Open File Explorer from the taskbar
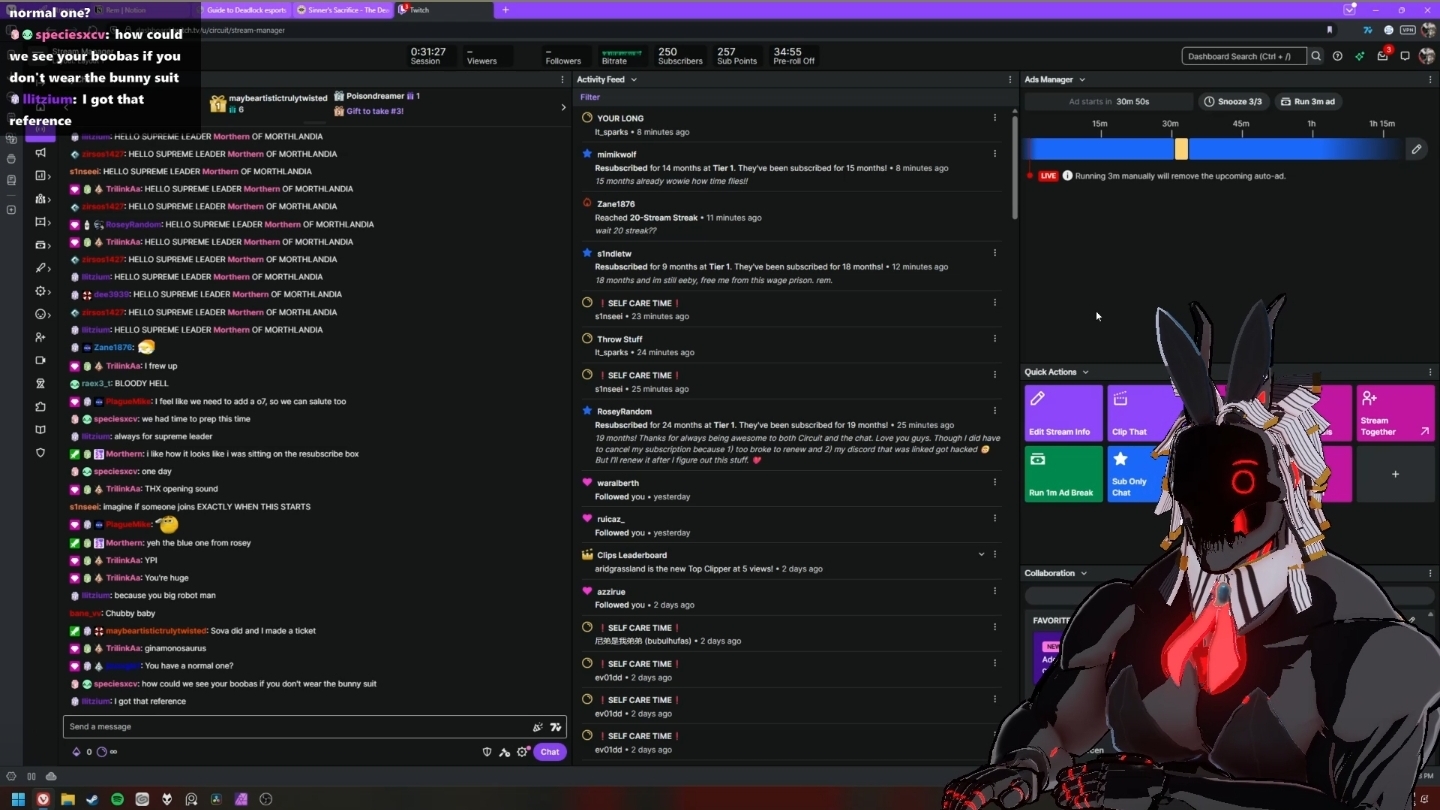 pos(68,799)
